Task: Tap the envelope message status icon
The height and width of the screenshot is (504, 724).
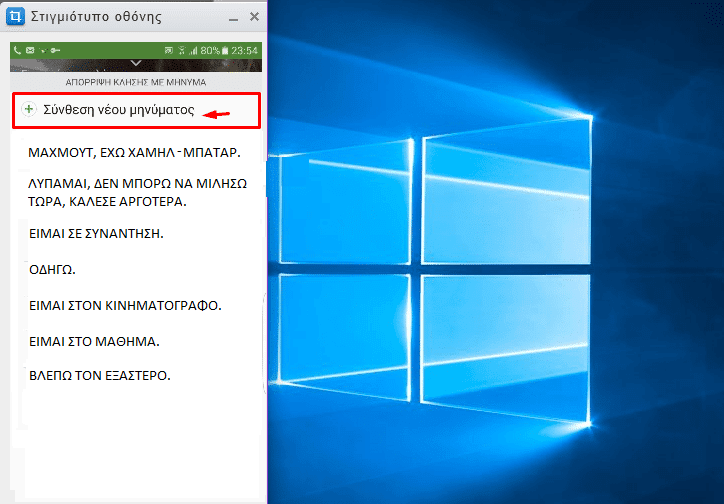Action: pyautogui.click(x=30, y=50)
